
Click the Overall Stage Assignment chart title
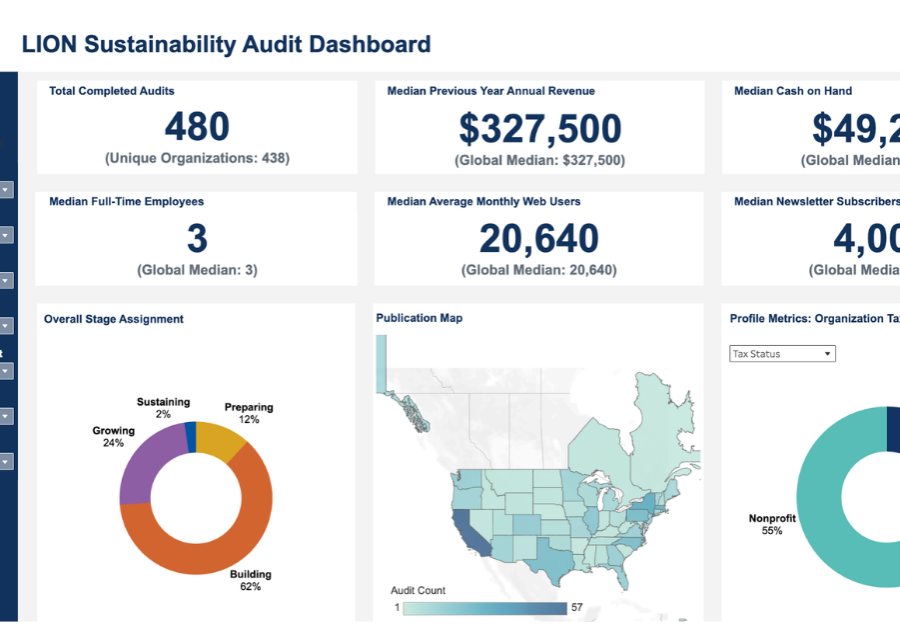114,319
